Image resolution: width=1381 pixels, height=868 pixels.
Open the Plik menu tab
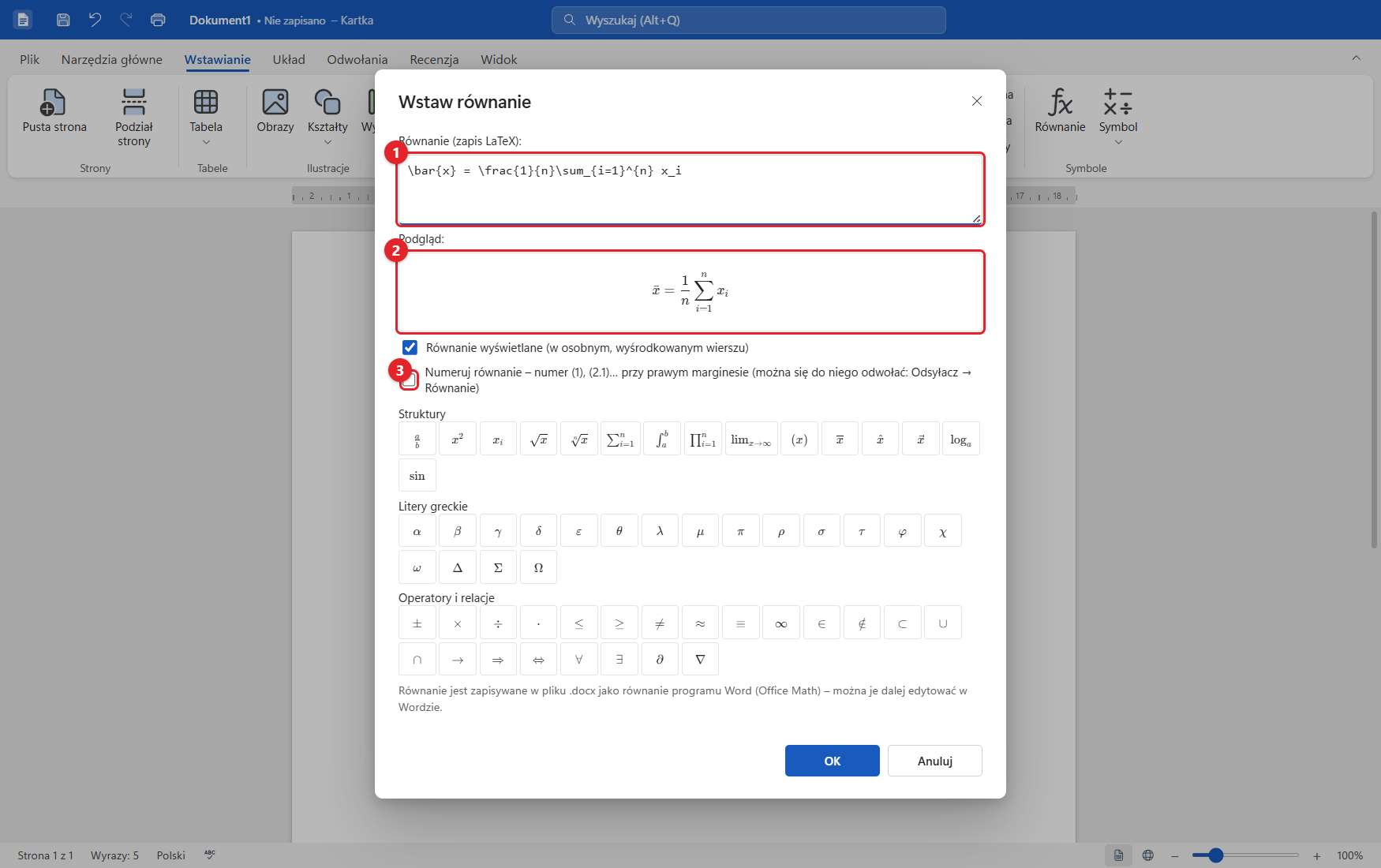pos(30,59)
